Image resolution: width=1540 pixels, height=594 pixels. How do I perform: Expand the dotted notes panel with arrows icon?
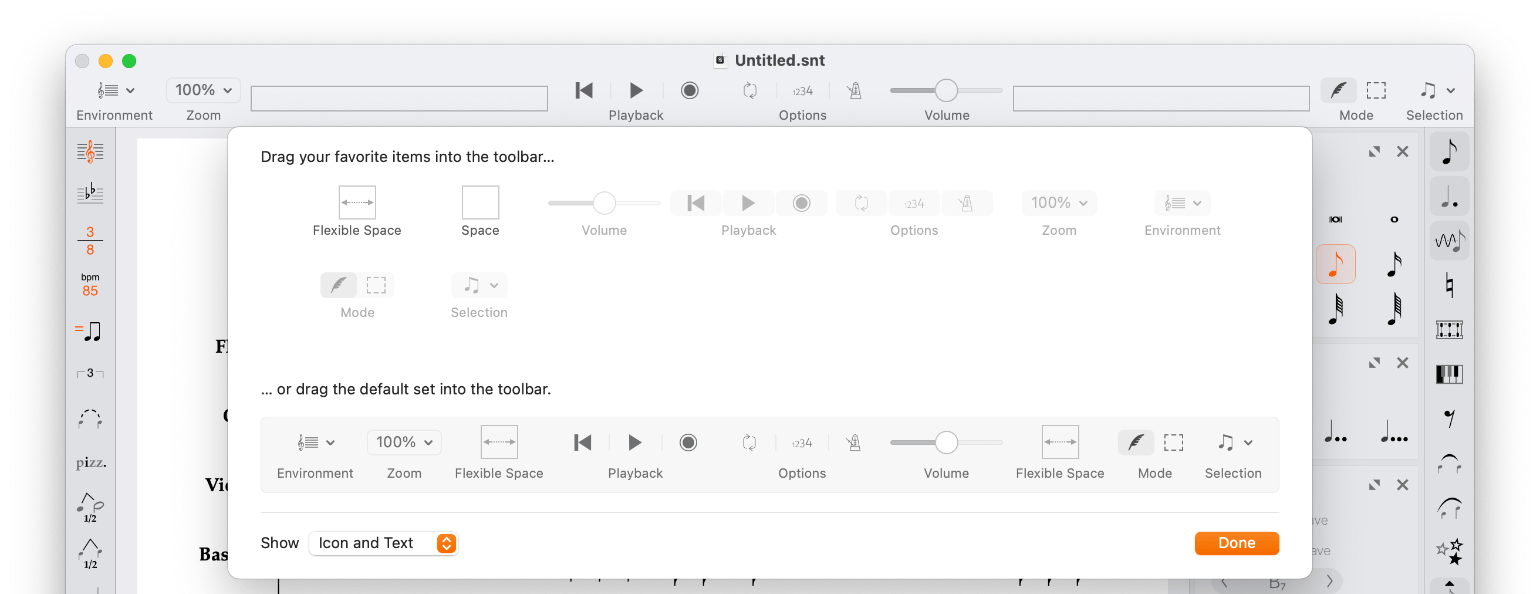click(x=1374, y=363)
